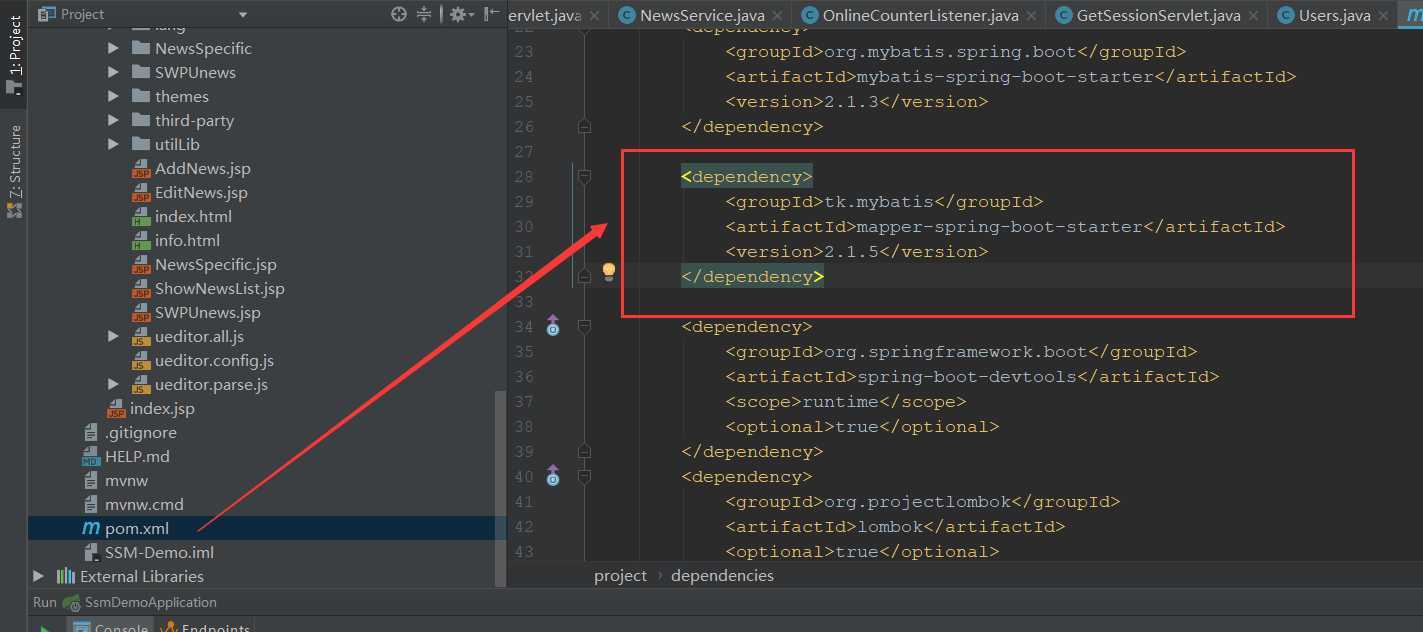Screen dimensions: 1423x632
Task: Click the yellow lightbulb intention icon on line 32
Action: [x=608, y=272]
